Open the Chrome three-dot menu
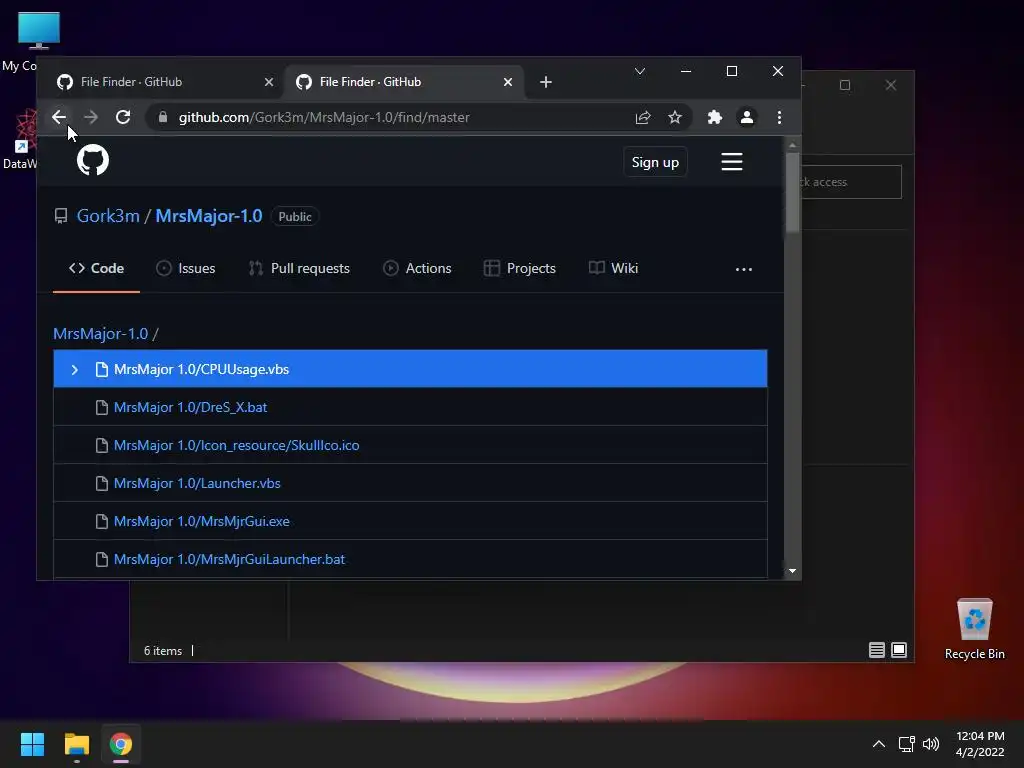The height and width of the screenshot is (768, 1024). coord(779,117)
